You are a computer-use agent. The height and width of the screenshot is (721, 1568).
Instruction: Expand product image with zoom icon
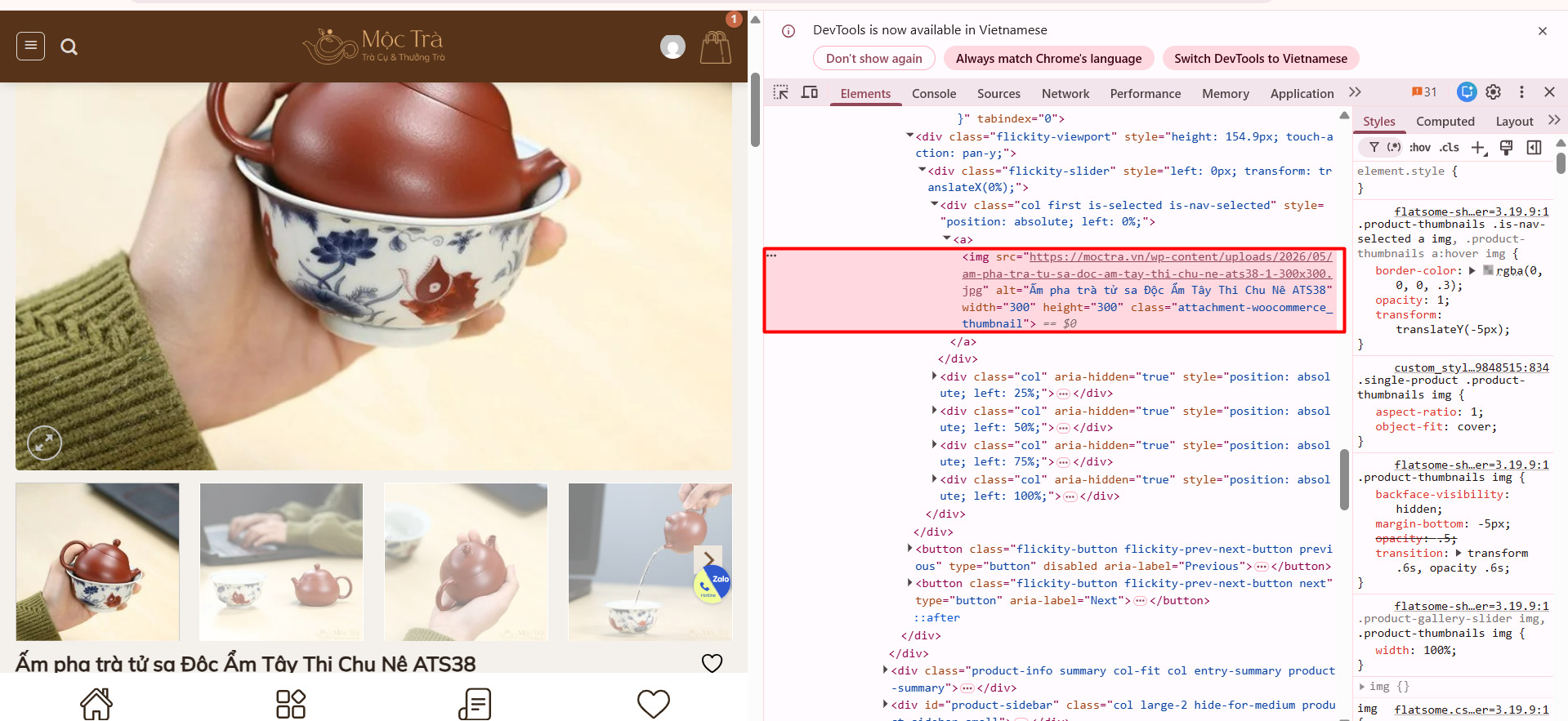[44, 443]
